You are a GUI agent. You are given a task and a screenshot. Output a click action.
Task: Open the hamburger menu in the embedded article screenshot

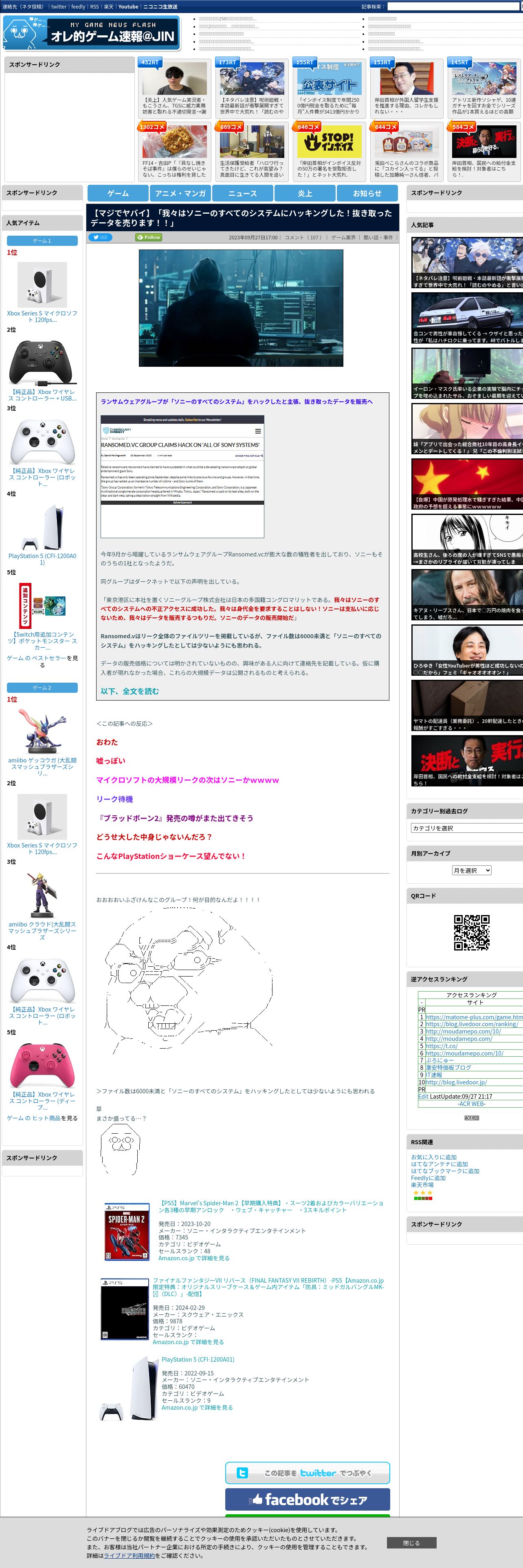257,431
